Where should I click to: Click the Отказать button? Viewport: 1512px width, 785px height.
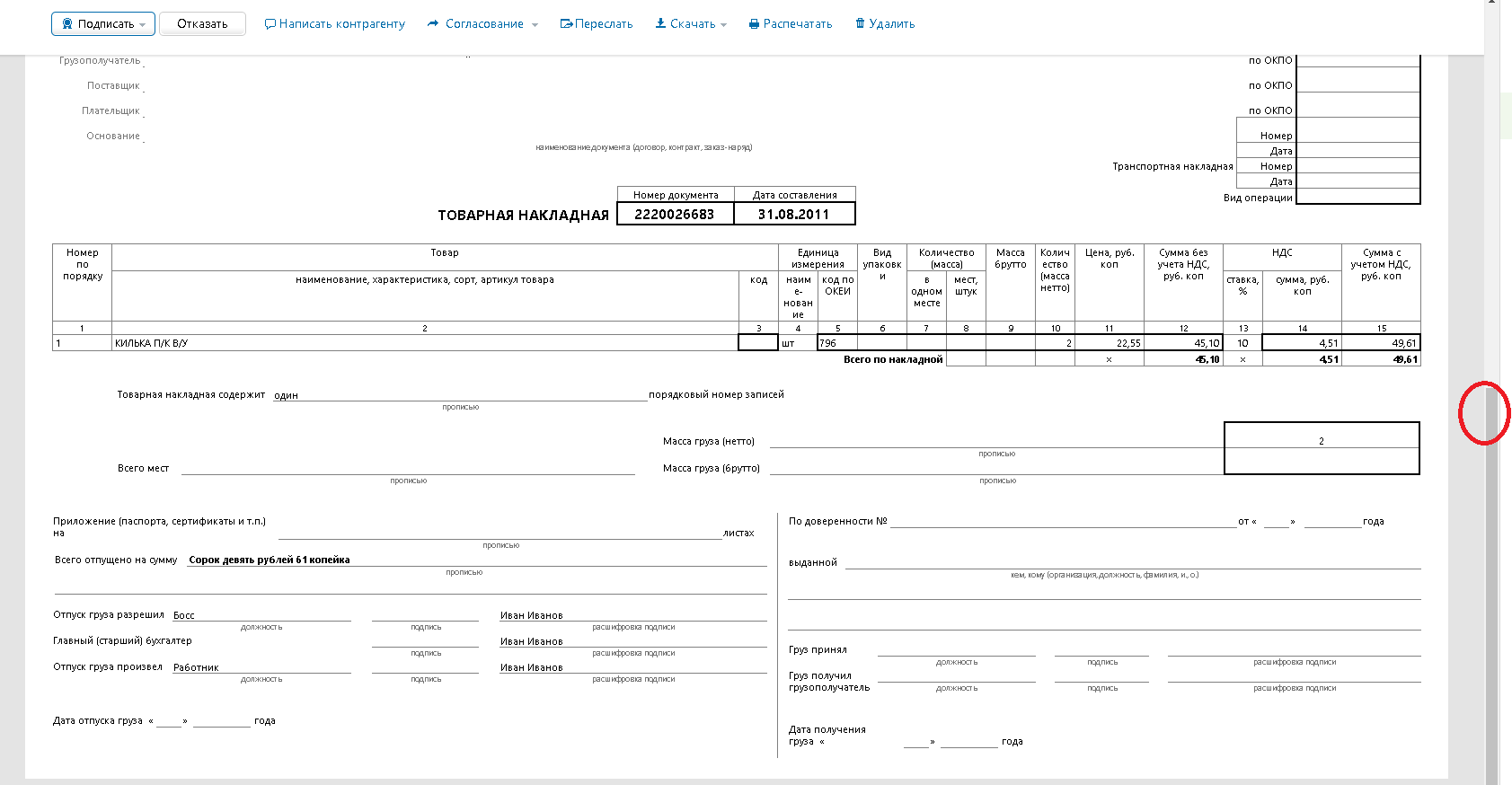pos(202,24)
